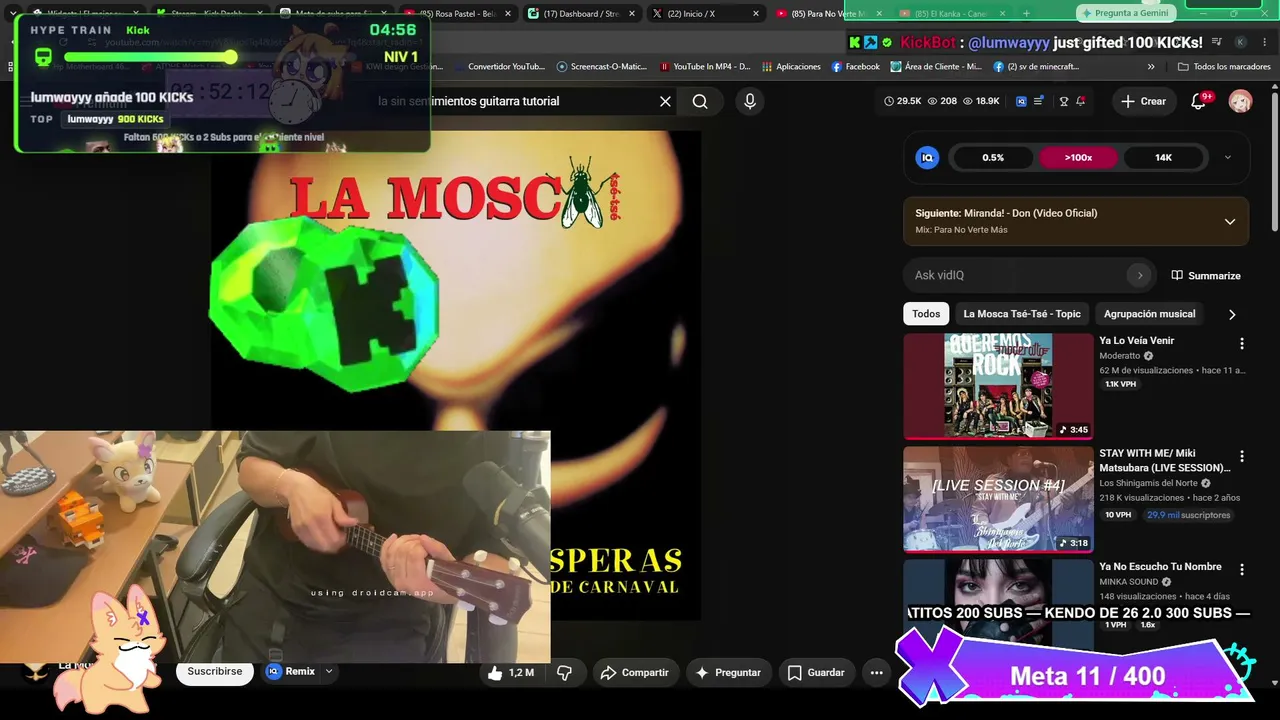Click the vidIQ trophy icon
The height and width of the screenshot is (720, 1280).
[1064, 101]
